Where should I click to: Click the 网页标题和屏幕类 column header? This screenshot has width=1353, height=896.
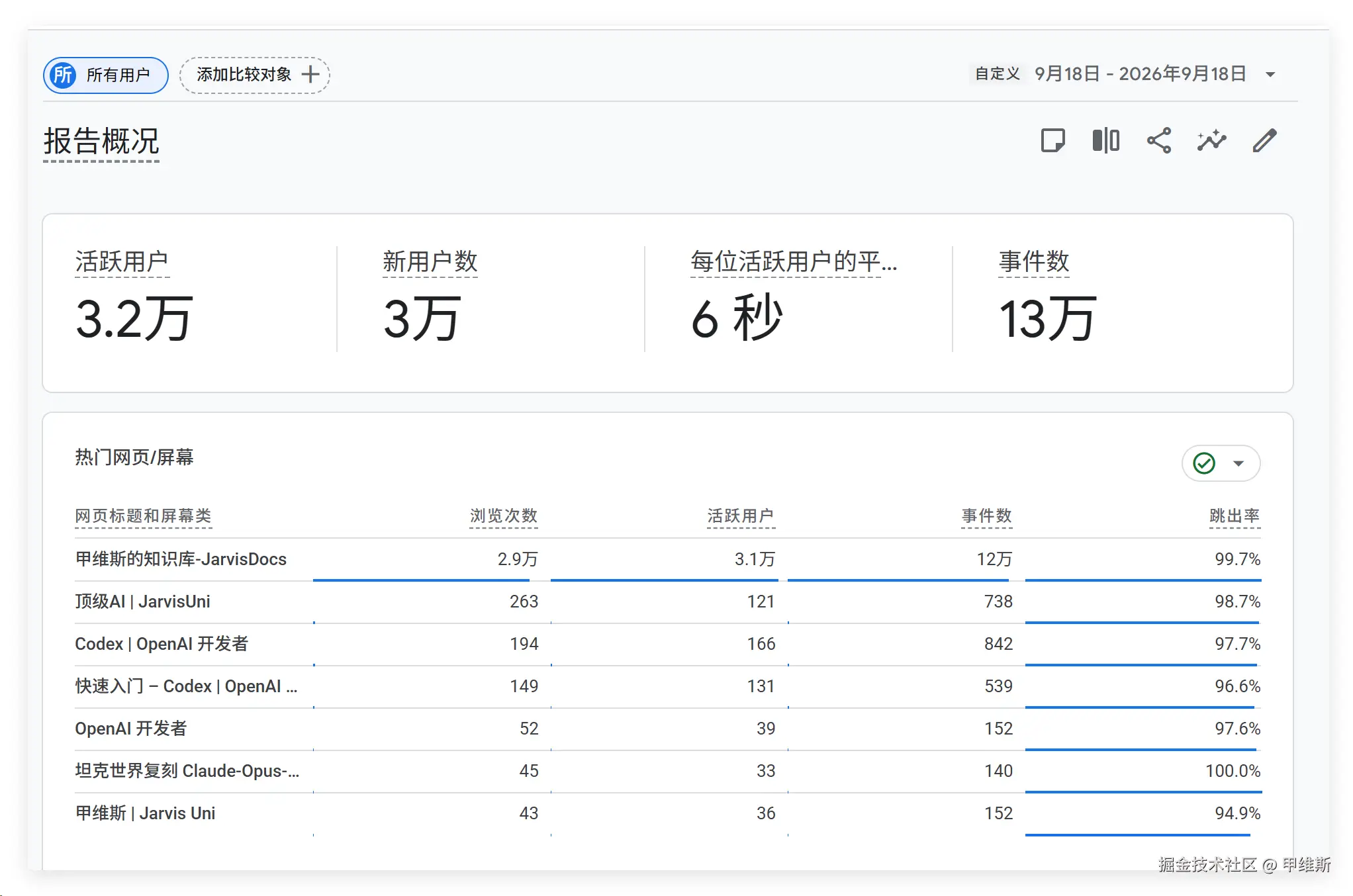[x=144, y=516]
